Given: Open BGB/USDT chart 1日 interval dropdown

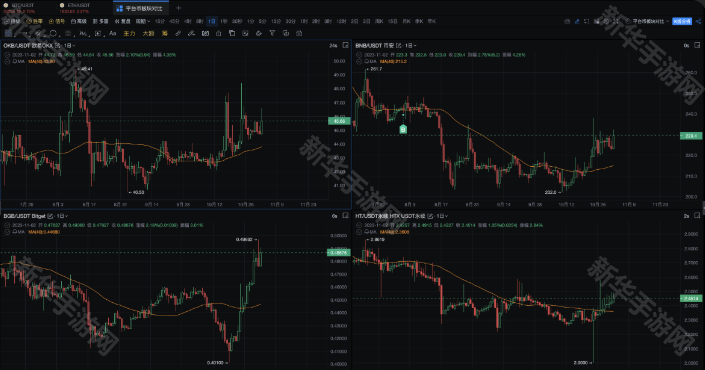Looking at the screenshot, I should tap(62, 216).
